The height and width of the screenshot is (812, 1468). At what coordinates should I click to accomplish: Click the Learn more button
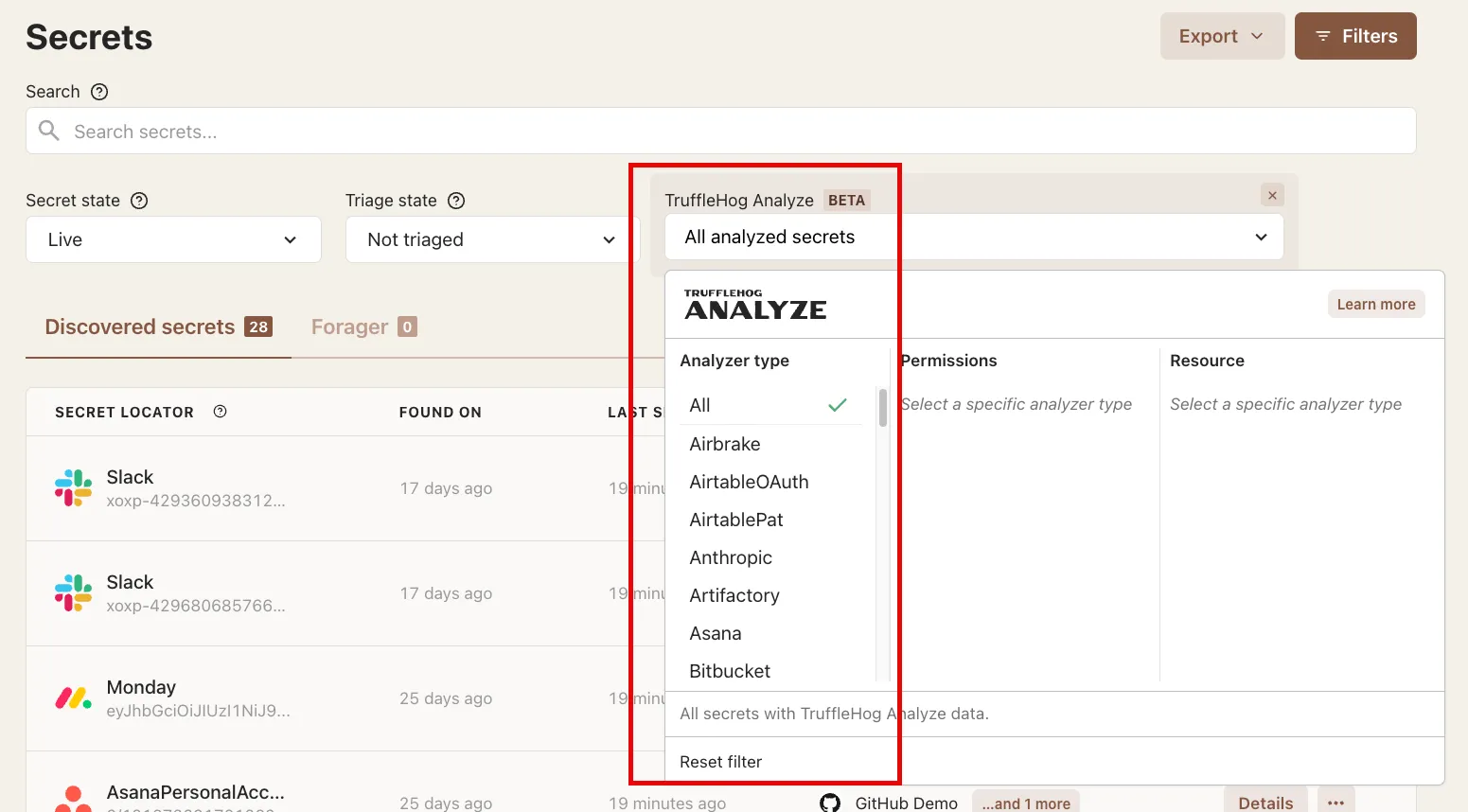point(1376,305)
